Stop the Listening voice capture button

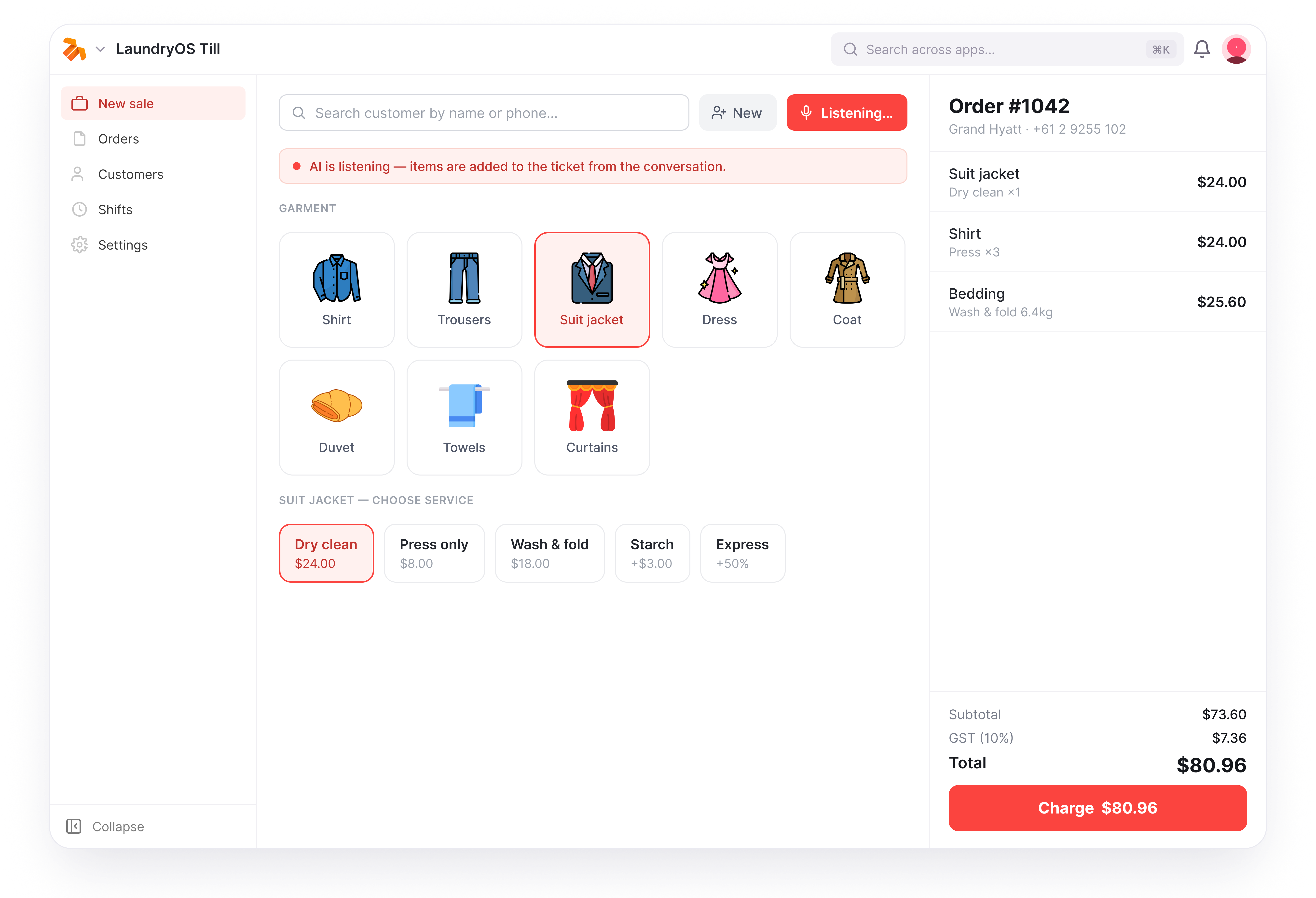[847, 113]
